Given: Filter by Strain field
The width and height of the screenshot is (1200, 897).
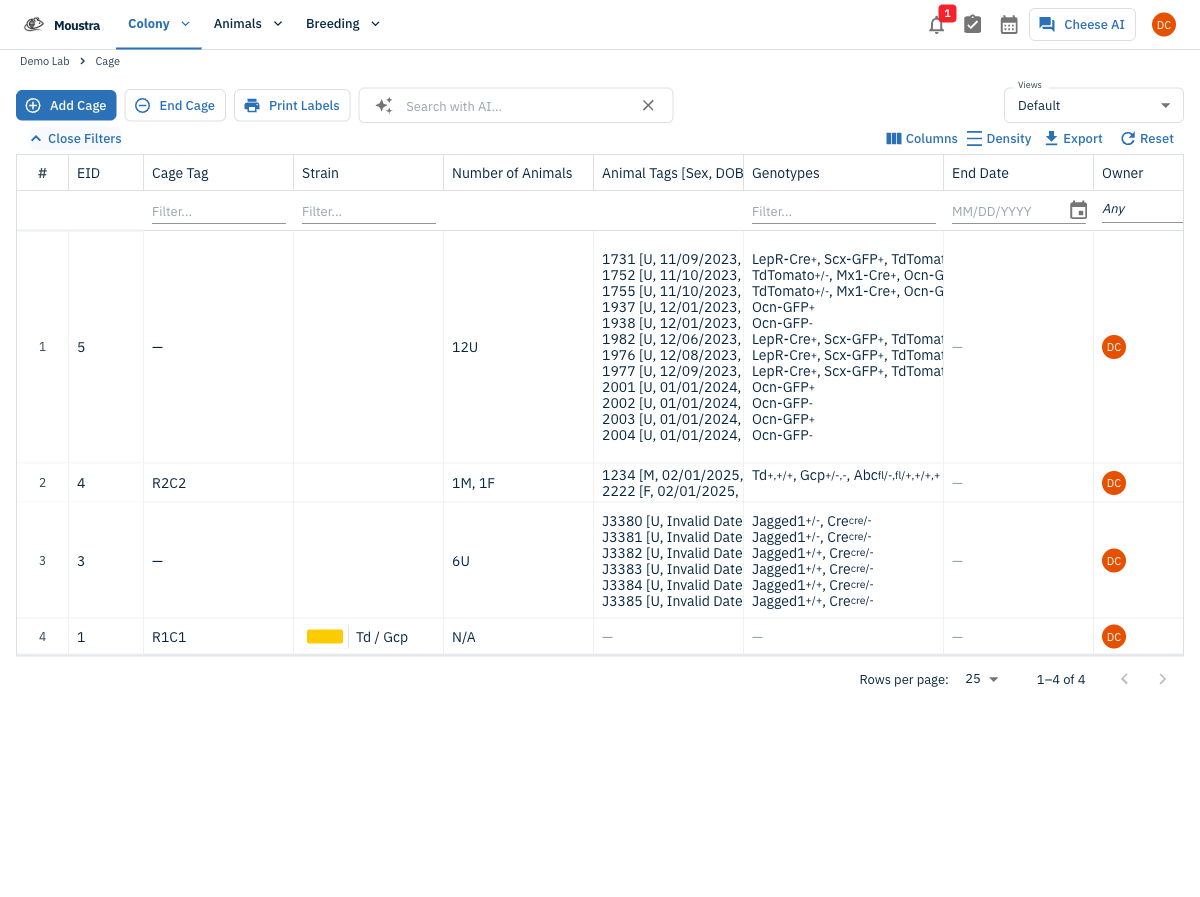Looking at the screenshot, I should (x=369, y=212).
